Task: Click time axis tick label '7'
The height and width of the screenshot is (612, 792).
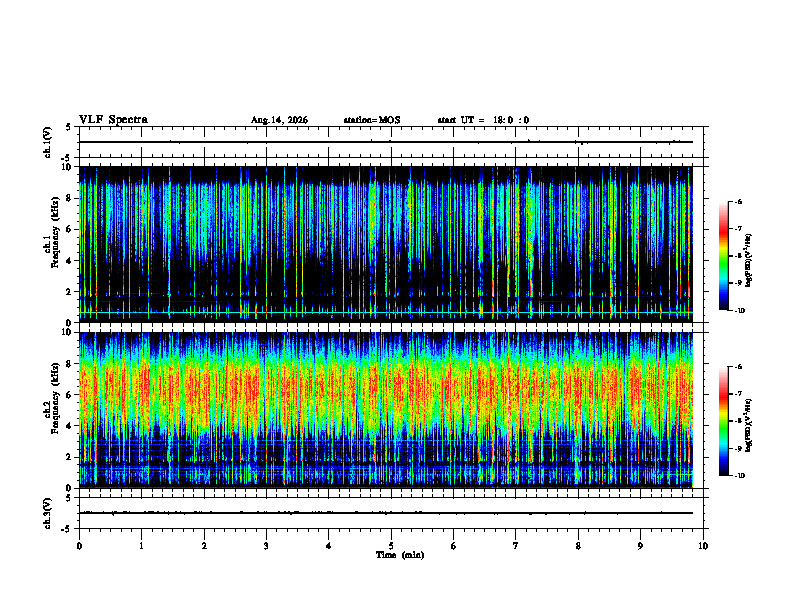Action: tap(516, 546)
